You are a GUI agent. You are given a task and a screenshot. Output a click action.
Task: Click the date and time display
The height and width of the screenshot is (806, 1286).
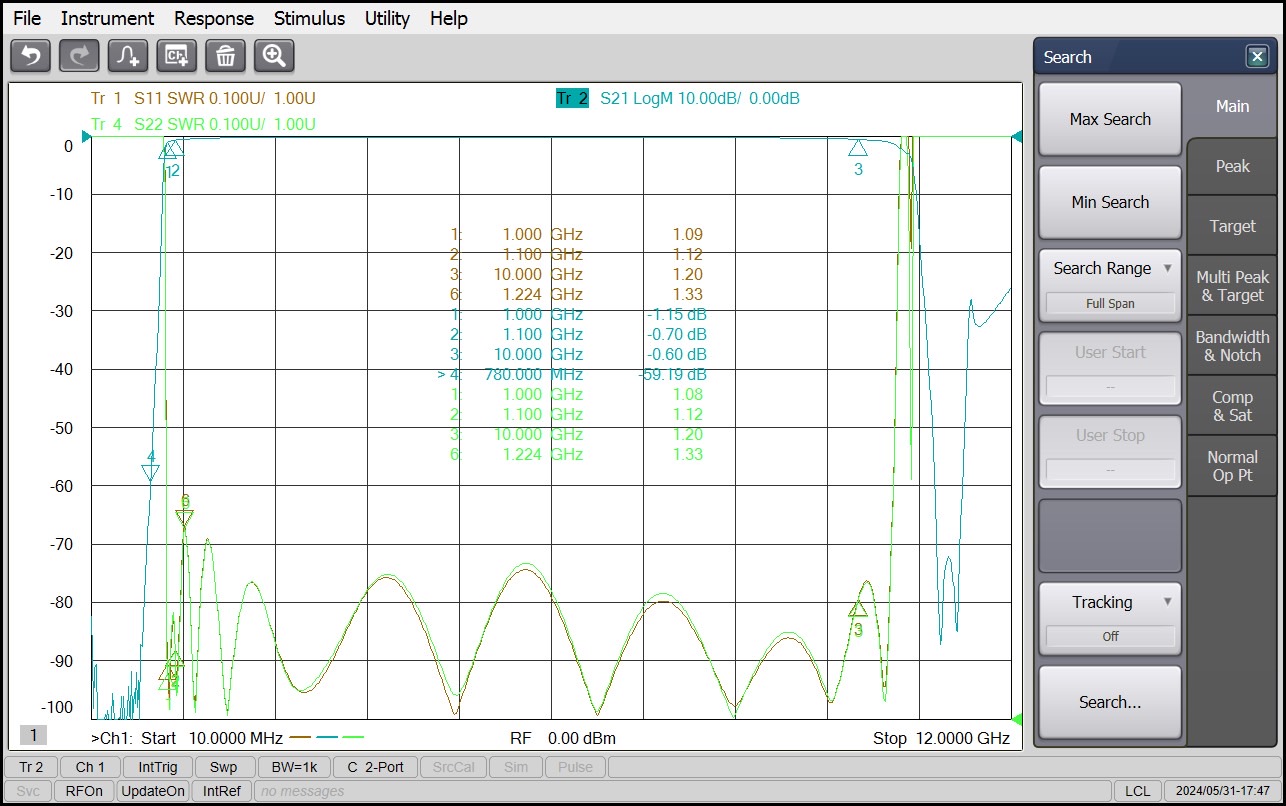pyautogui.click(x=1222, y=791)
